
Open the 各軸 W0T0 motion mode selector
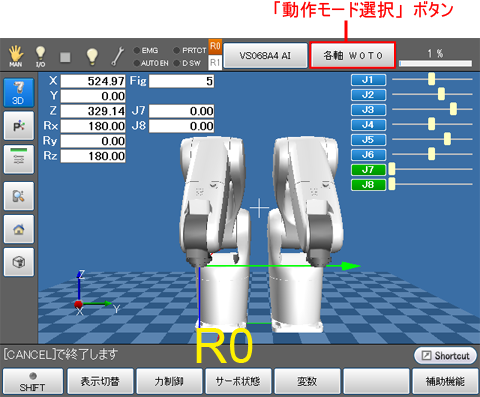point(353,55)
